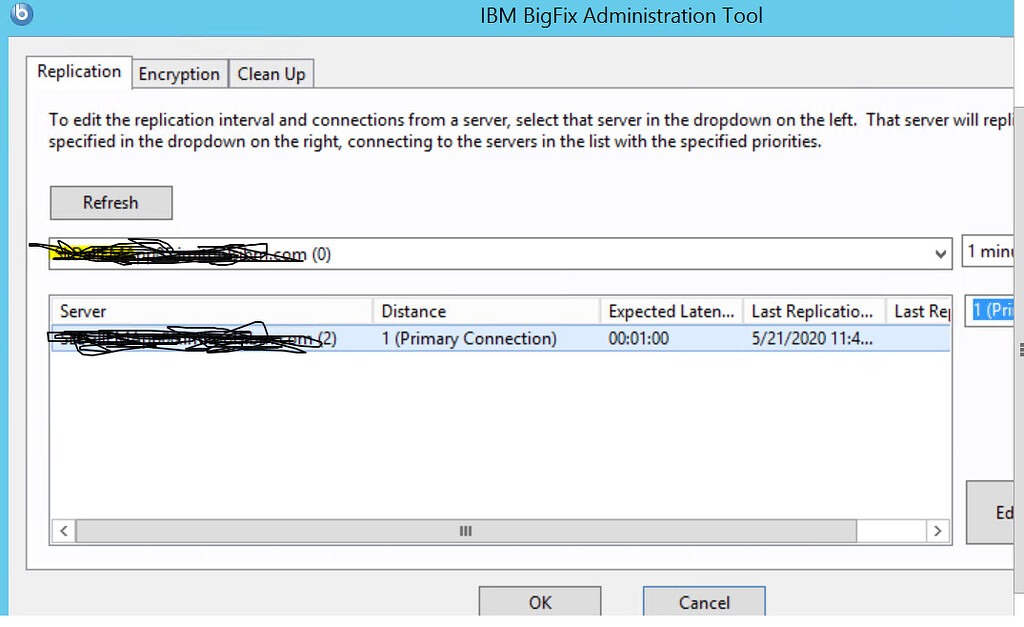Image resolution: width=1024 pixels, height=627 pixels.
Task: Click the BigFix logo icon in title bar
Action: click(21, 14)
